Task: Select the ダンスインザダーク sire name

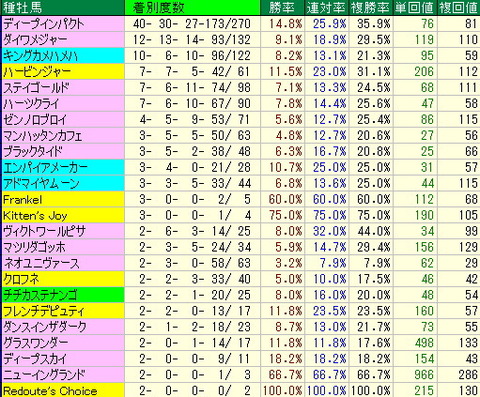Action: pos(45,327)
